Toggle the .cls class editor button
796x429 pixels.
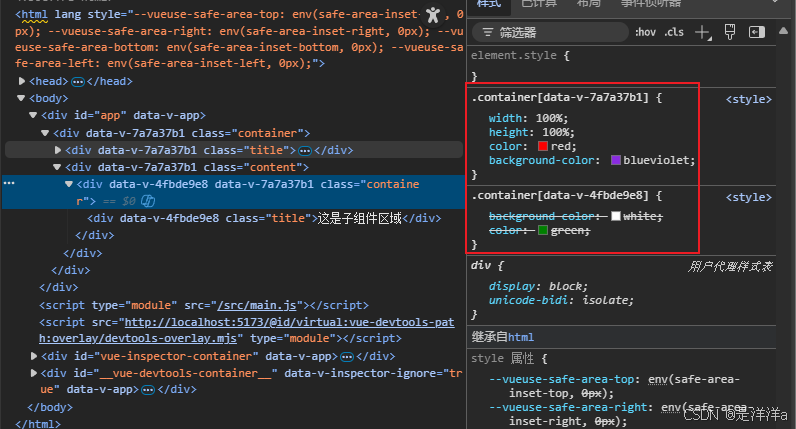674,32
